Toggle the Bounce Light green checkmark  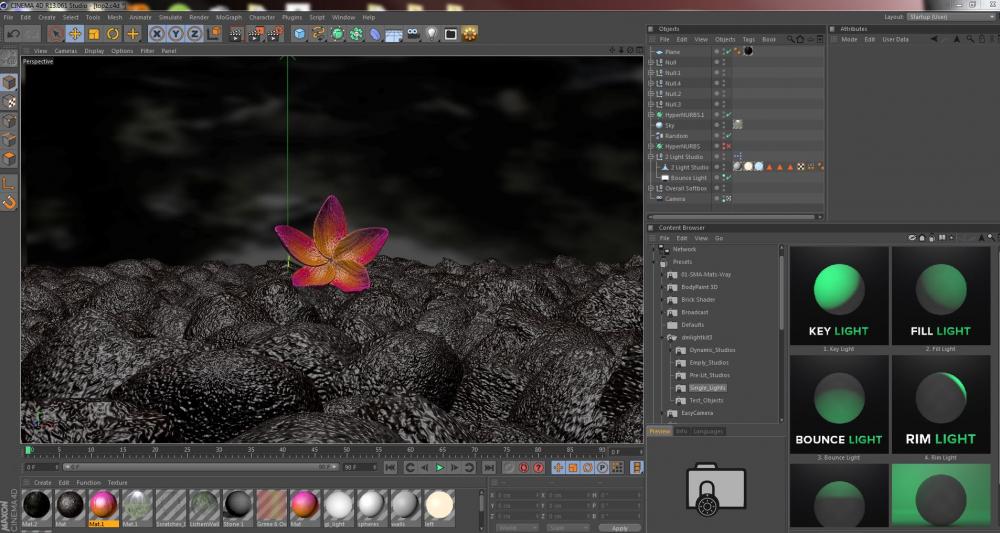coord(727,178)
